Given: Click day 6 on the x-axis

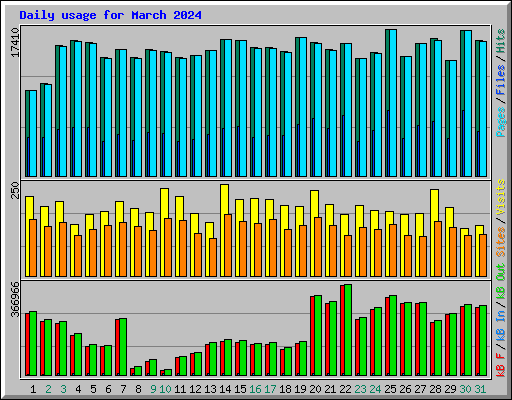Looking at the screenshot, I should [x=108, y=389].
